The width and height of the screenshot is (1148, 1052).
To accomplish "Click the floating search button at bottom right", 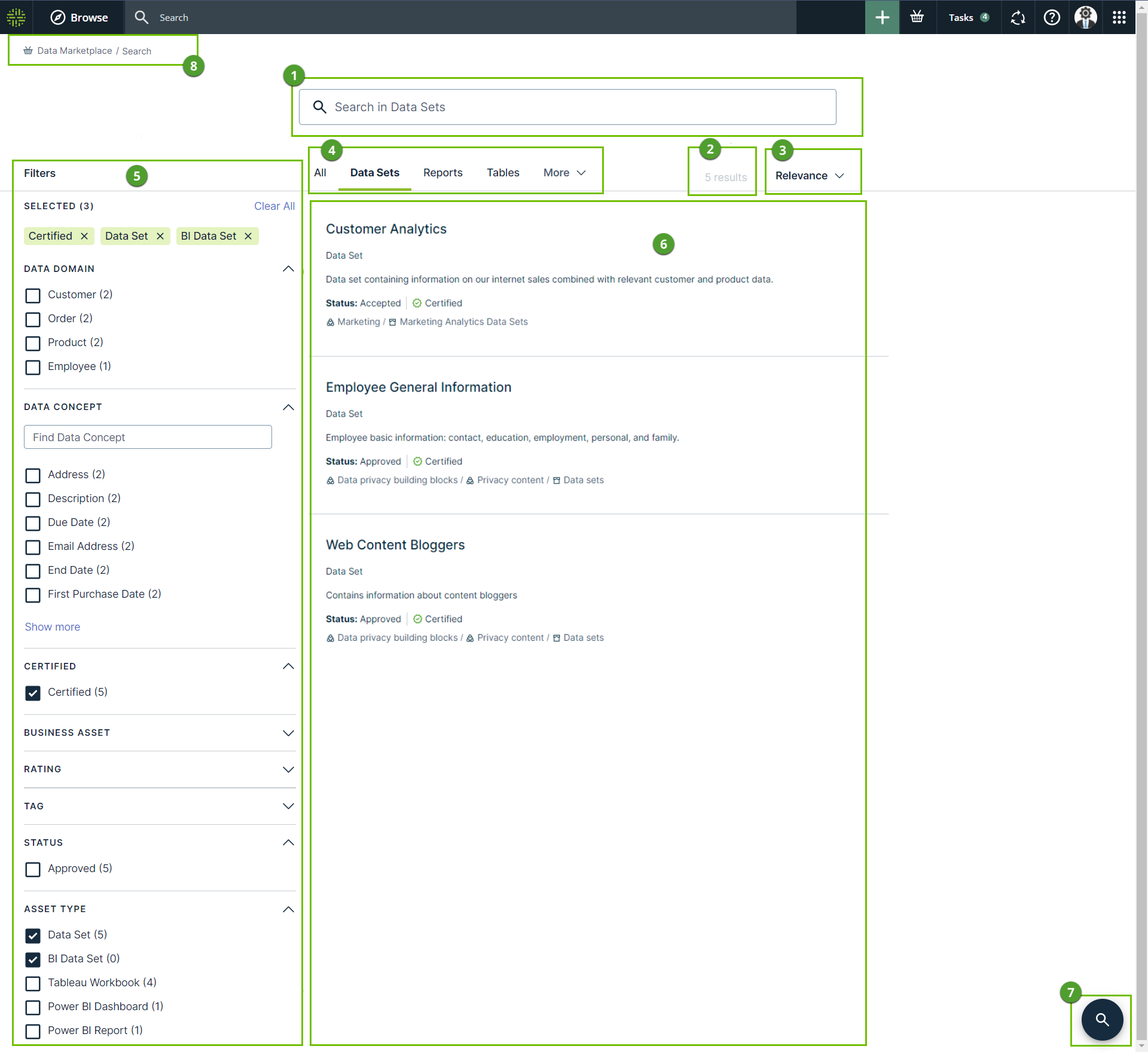I will 1102,1020.
